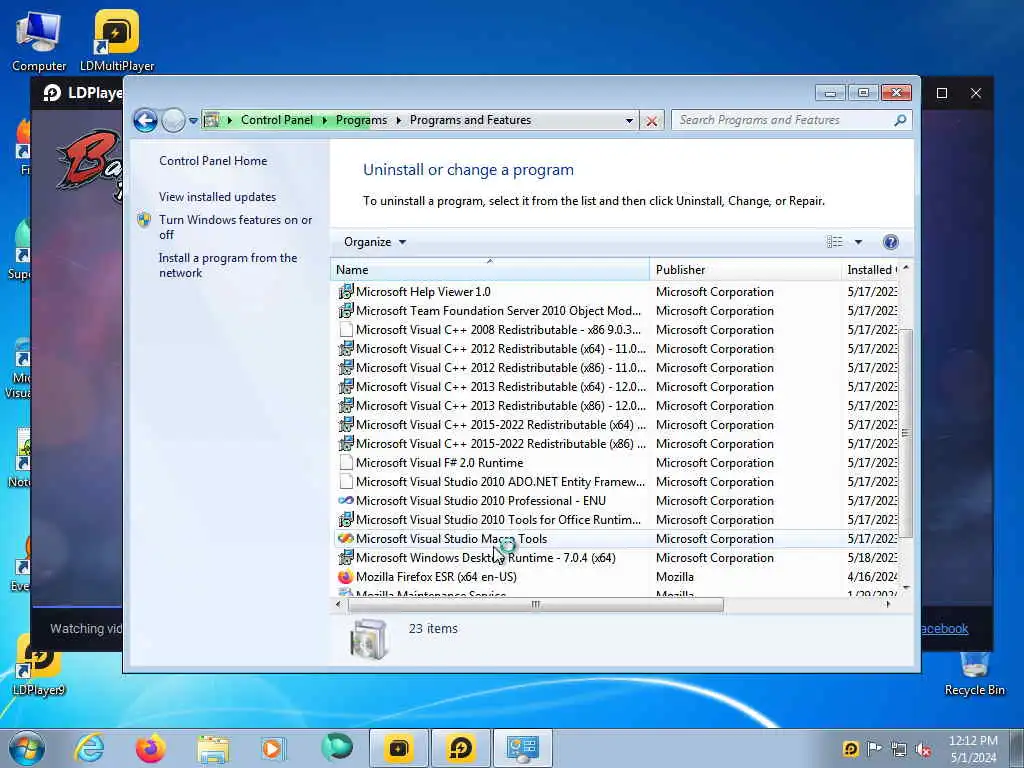Click Visual Studio 2010 Professional infinity icon
This screenshot has height=768, width=1024.
pos(345,500)
